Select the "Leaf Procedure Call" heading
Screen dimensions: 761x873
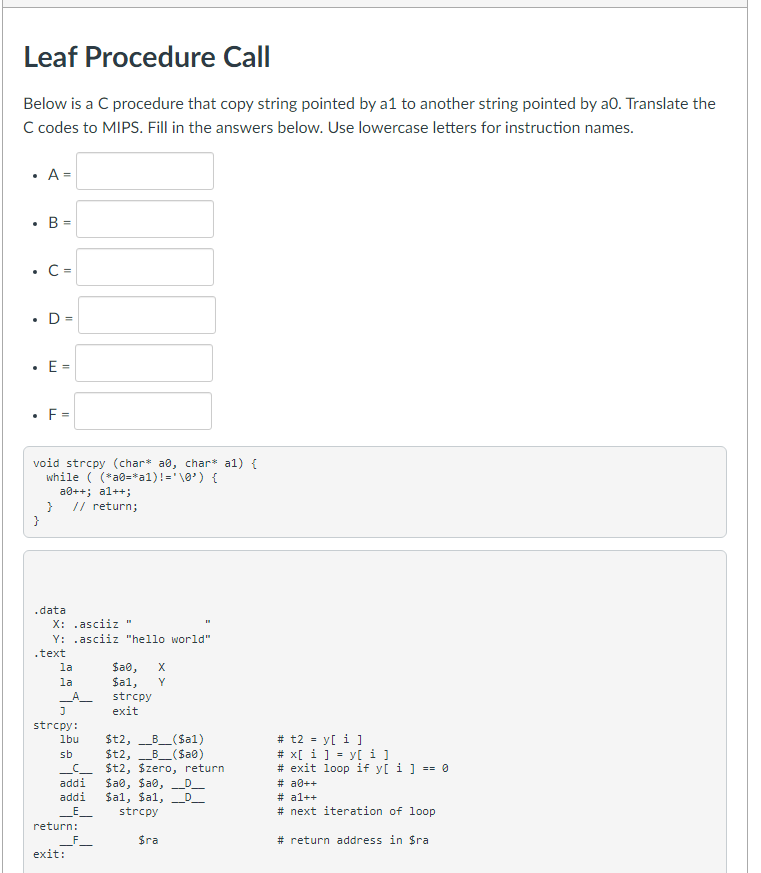pos(147,57)
